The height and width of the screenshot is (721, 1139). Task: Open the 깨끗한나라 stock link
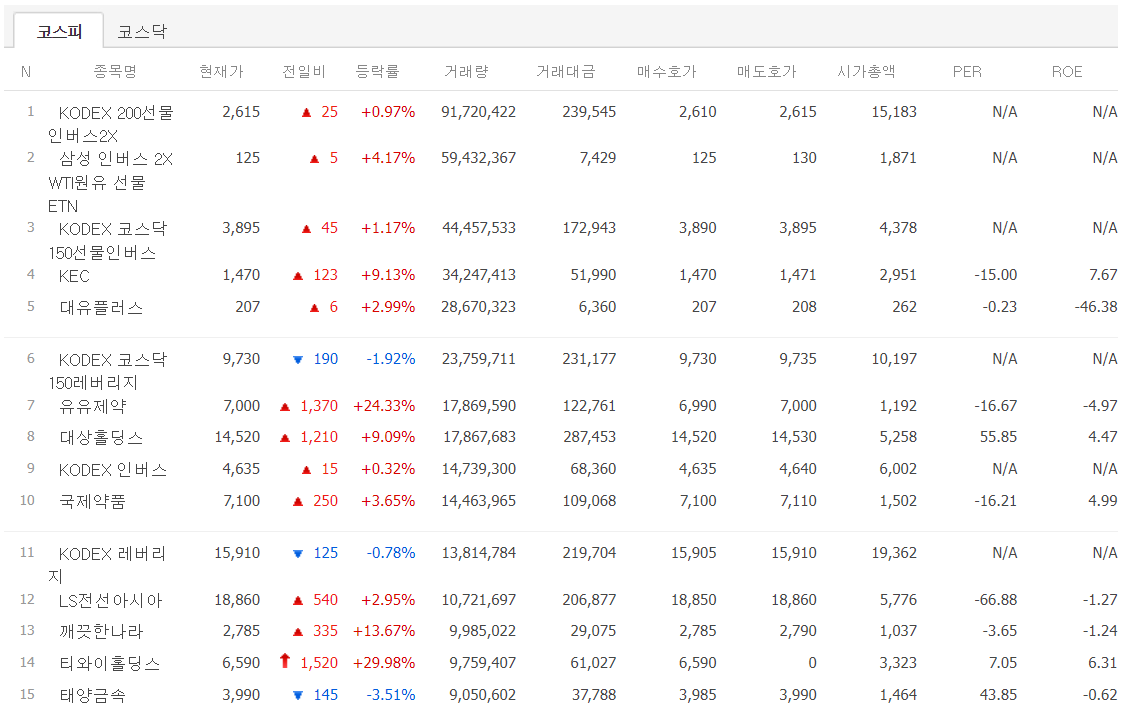(x=101, y=631)
